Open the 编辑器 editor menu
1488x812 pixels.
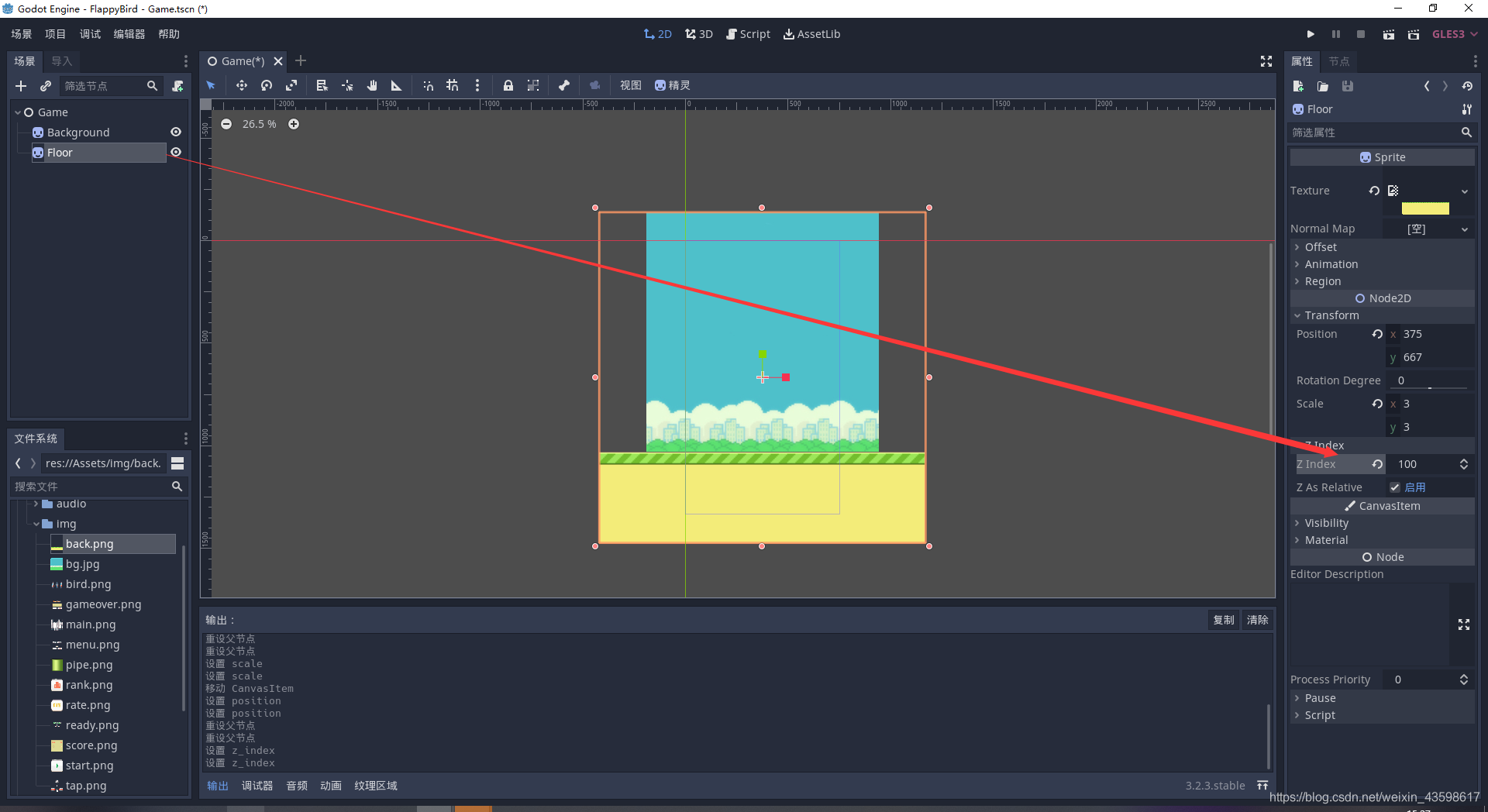point(129,34)
